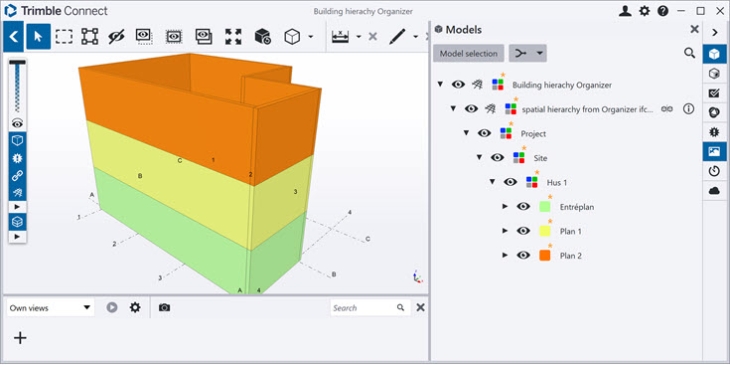This screenshot has height=365, width=730.
Task: Select the markup pencil tool
Action: [397, 36]
